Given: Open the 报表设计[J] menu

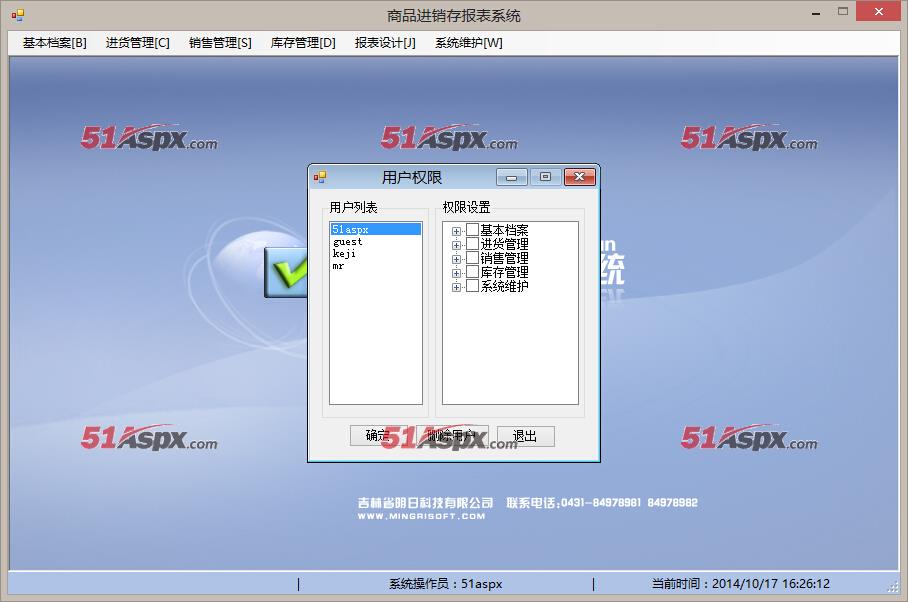Looking at the screenshot, I should click(385, 43).
